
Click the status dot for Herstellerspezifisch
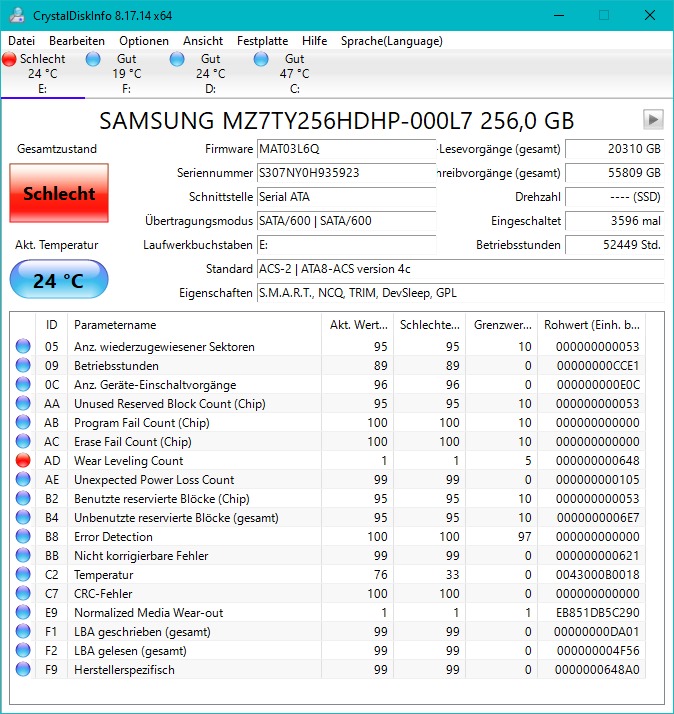tap(23, 669)
